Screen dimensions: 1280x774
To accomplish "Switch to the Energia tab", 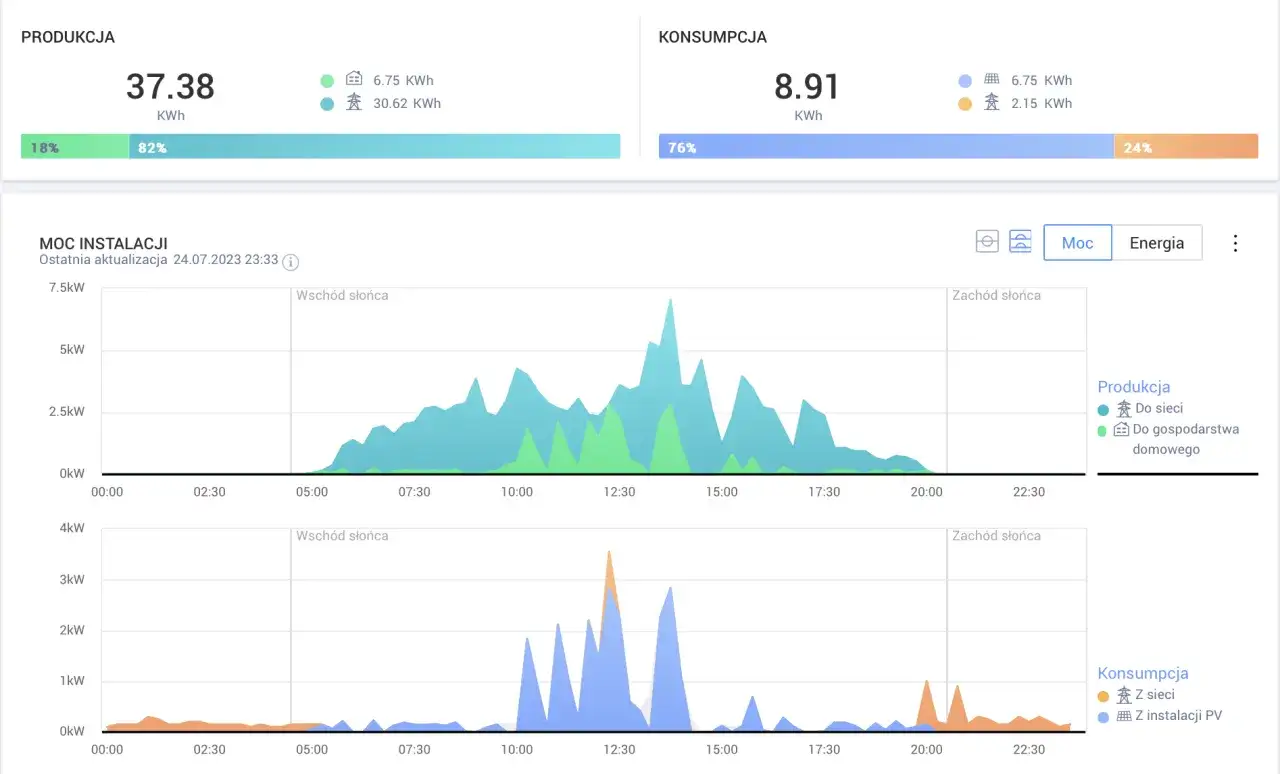I will tap(1156, 243).
